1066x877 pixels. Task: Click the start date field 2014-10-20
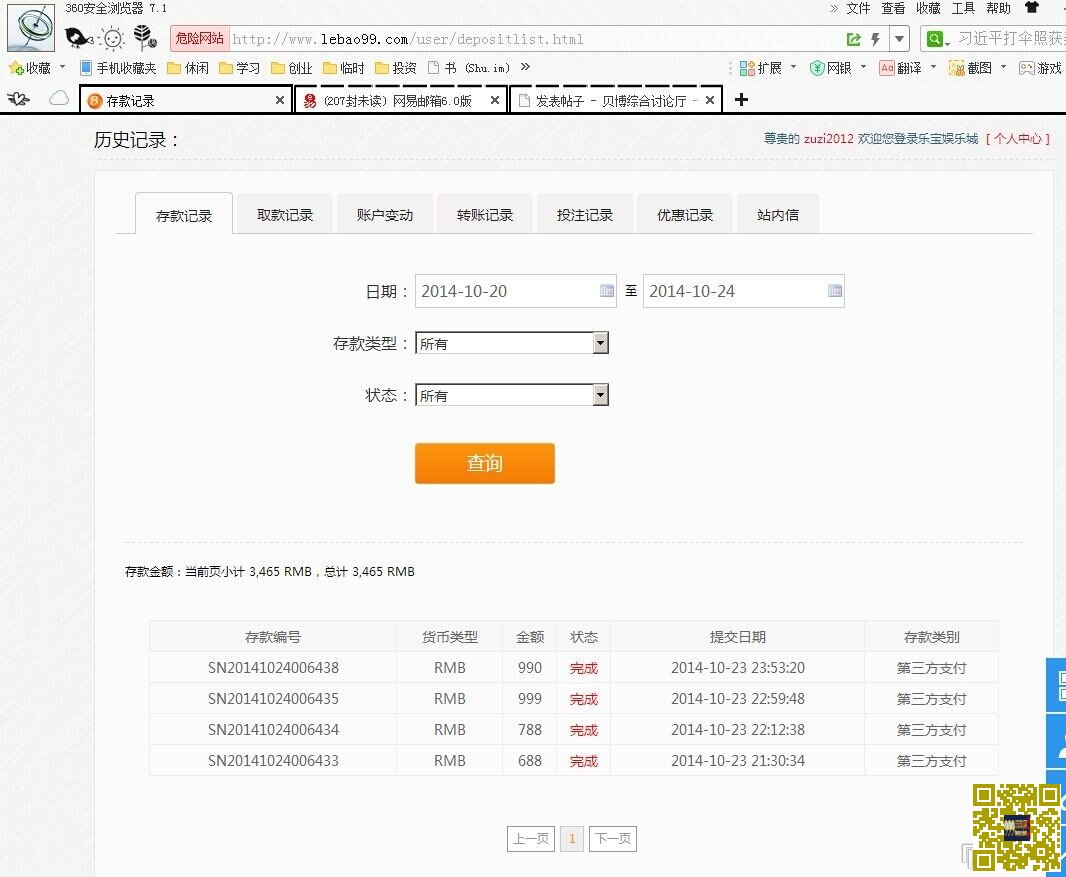point(515,291)
